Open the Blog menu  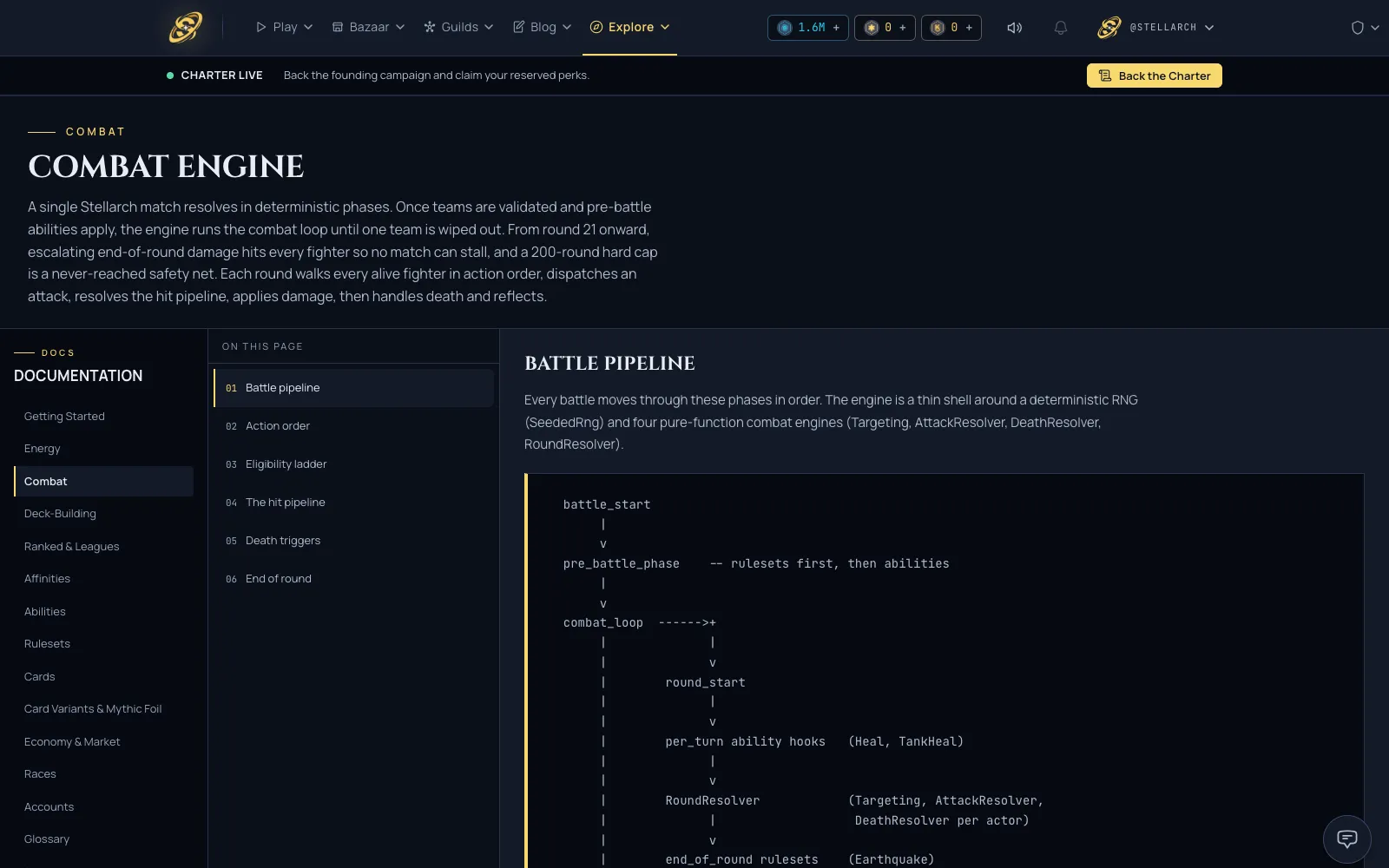coord(542,27)
